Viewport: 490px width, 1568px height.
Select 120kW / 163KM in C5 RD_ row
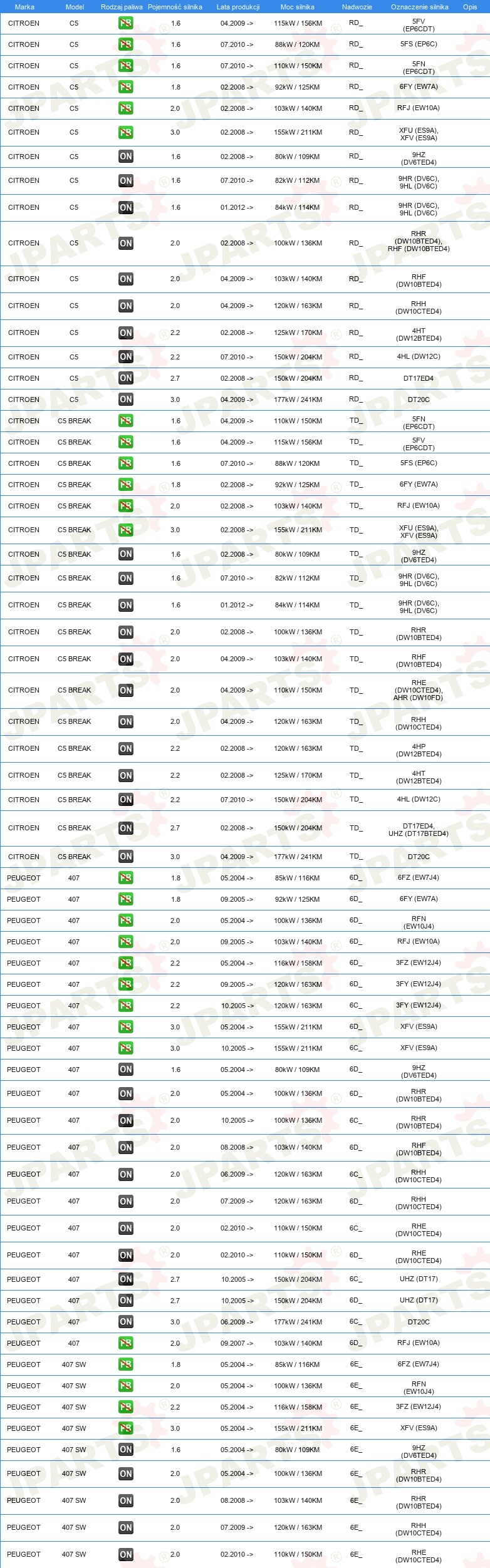click(x=298, y=306)
